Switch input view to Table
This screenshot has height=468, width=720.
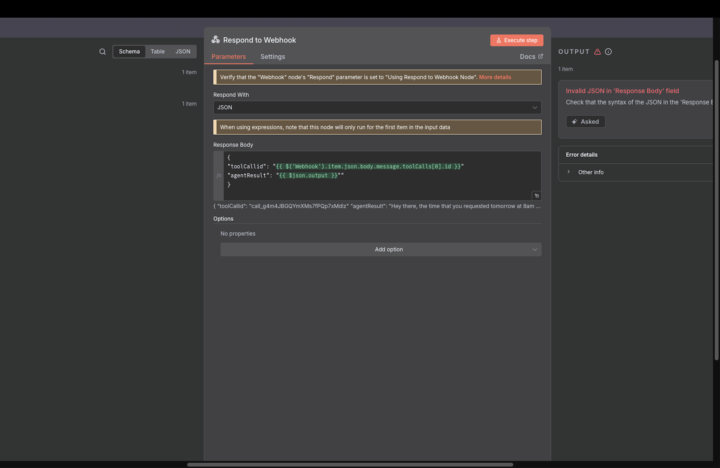(158, 51)
